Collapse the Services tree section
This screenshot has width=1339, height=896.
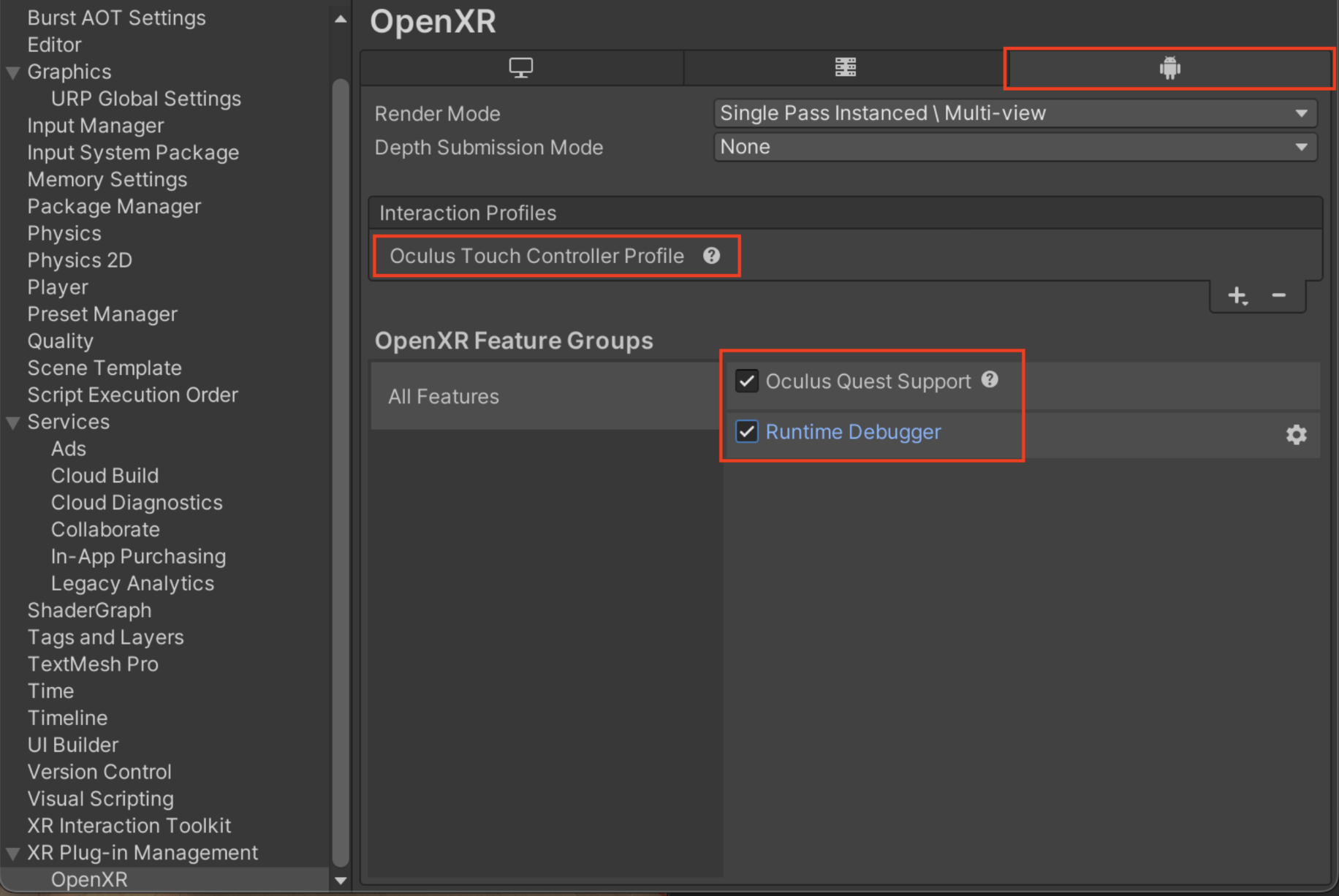(x=13, y=422)
